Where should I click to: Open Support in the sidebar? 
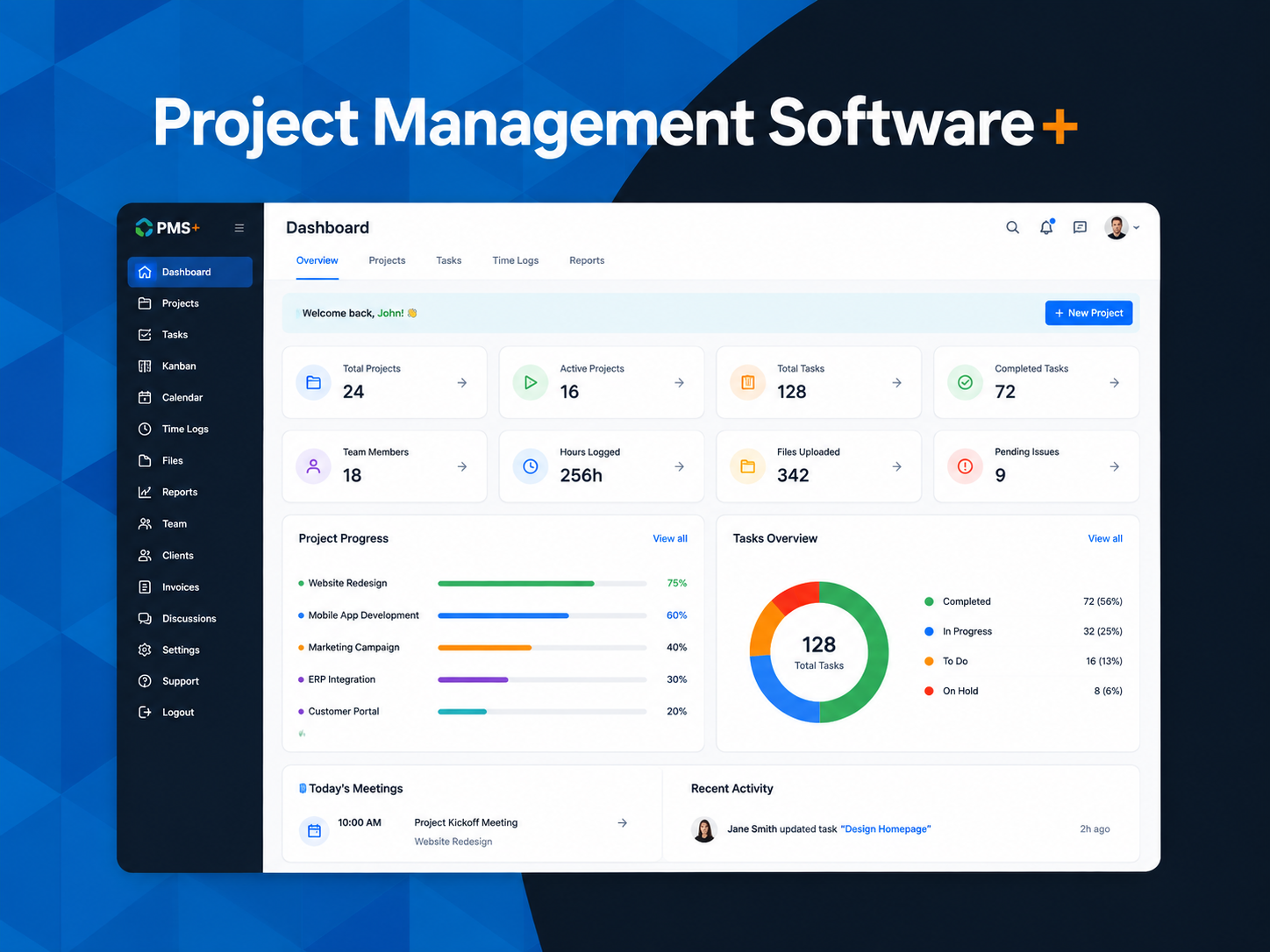[x=189, y=681]
